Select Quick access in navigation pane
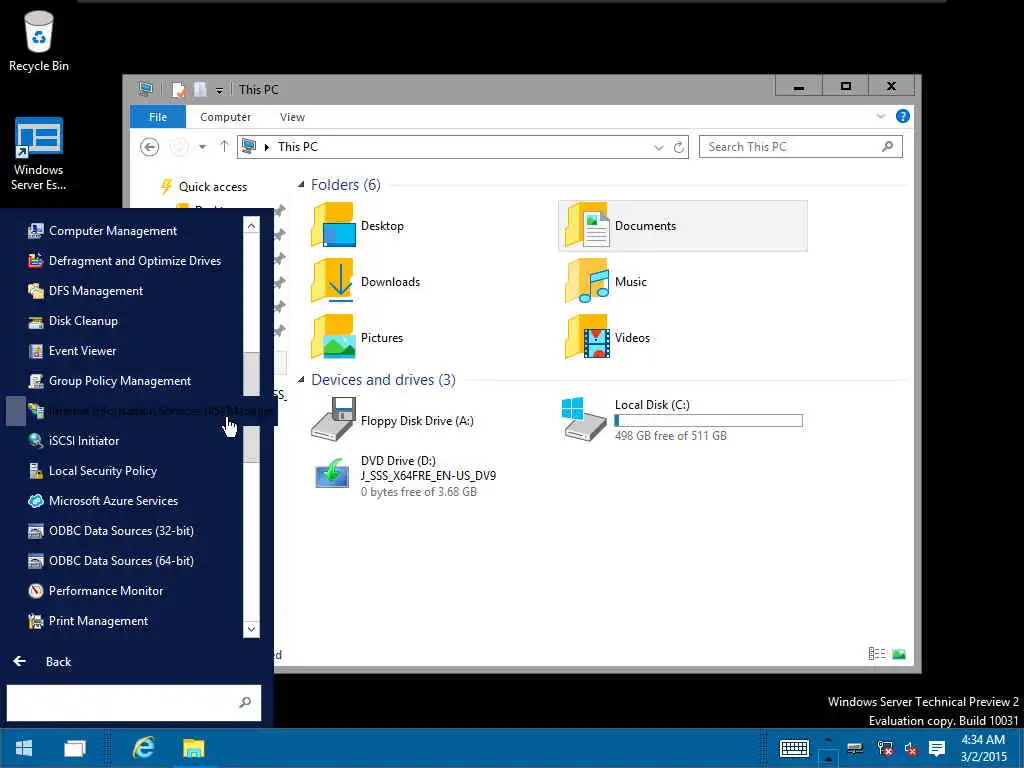 coord(204,187)
